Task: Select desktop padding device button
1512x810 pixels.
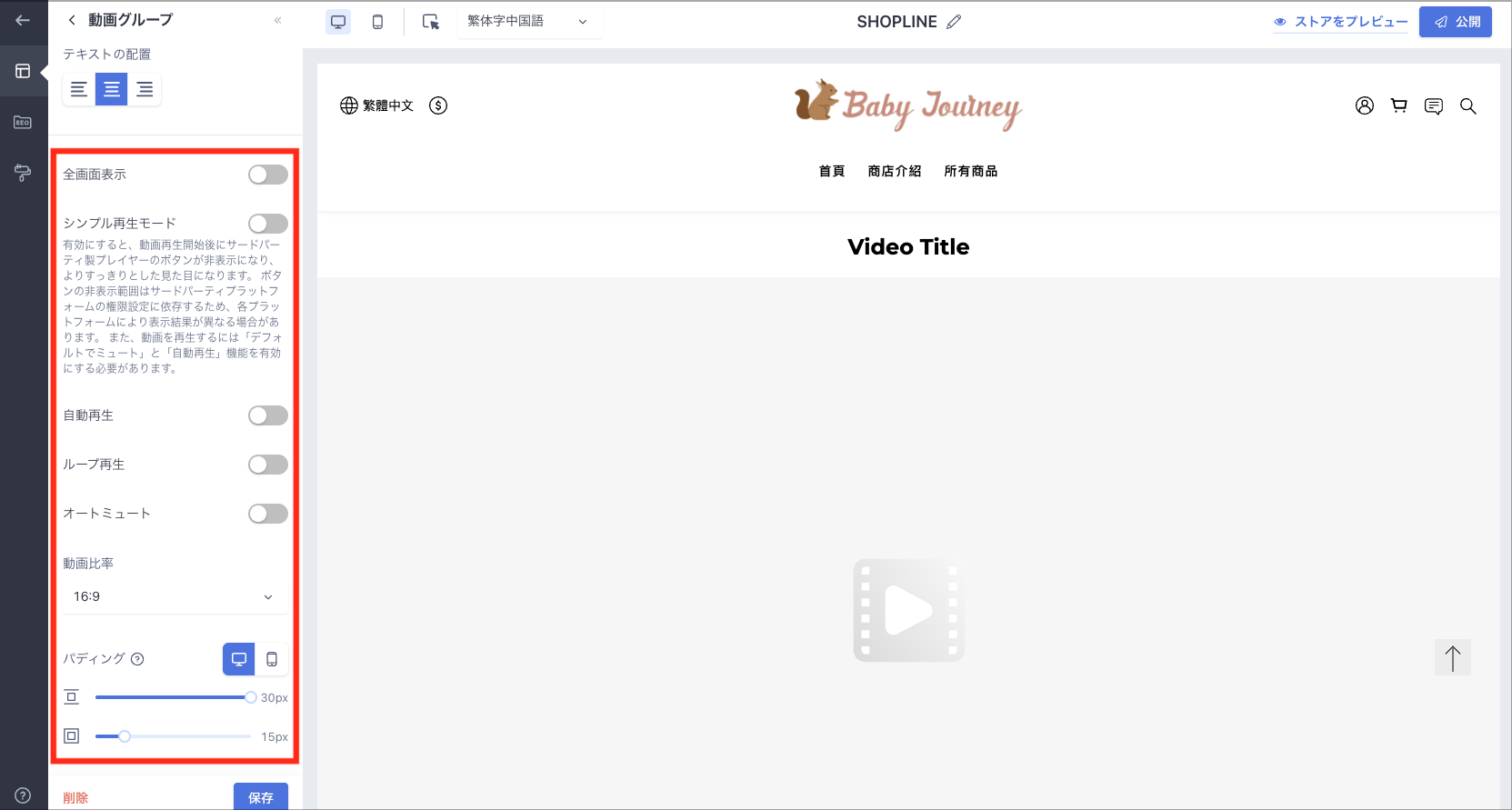Action: coord(239,659)
